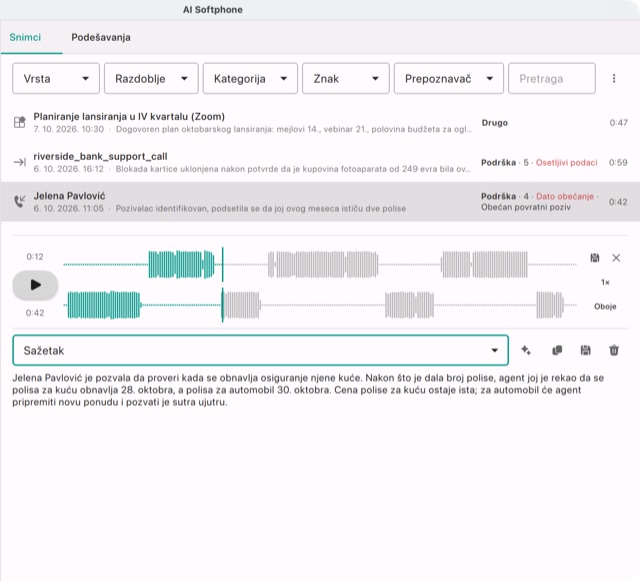Click the 0:47 duration of the Zoom recording
The image size is (640, 581).
click(618, 122)
